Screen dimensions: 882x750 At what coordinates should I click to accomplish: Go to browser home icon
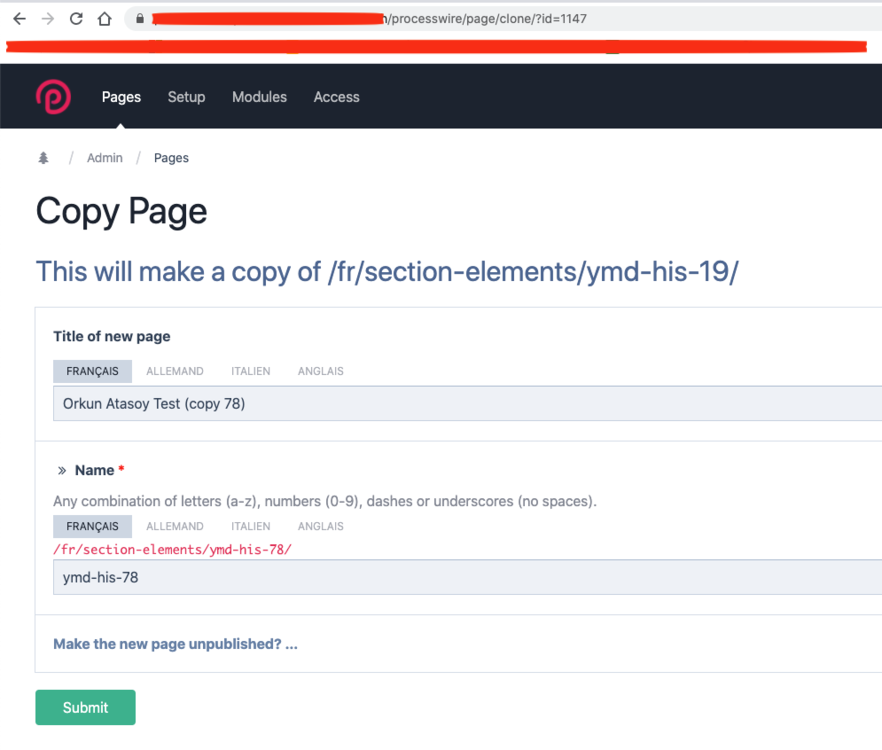pyautogui.click(x=104, y=18)
